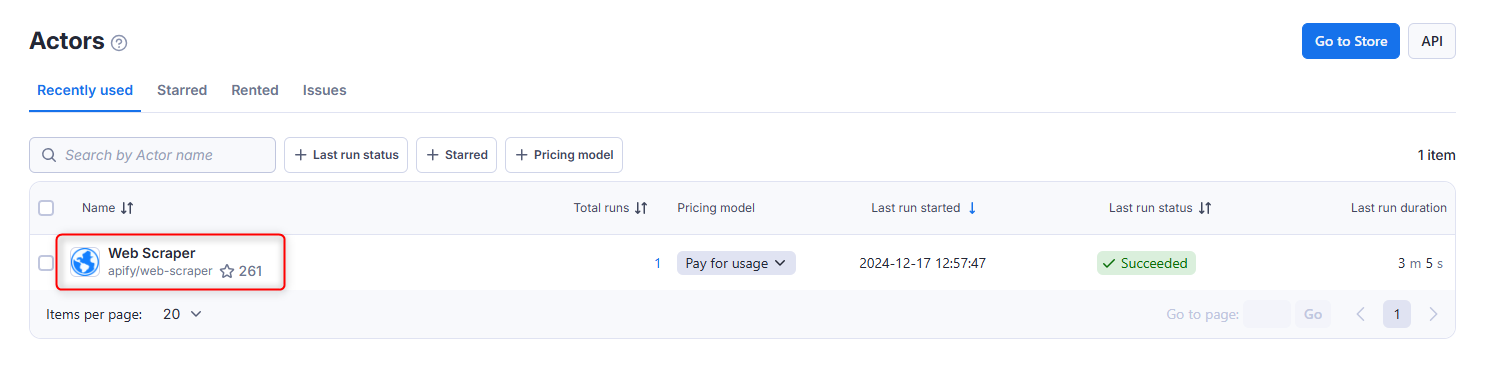
Task: Switch to the Starred tab
Action: (182, 90)
